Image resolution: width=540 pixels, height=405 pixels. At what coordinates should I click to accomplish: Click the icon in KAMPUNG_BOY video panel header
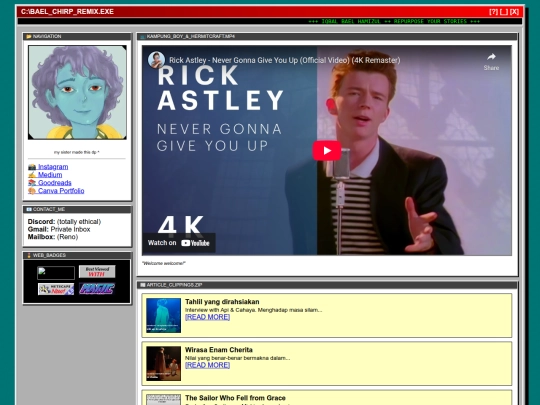[x=143, y=37]
